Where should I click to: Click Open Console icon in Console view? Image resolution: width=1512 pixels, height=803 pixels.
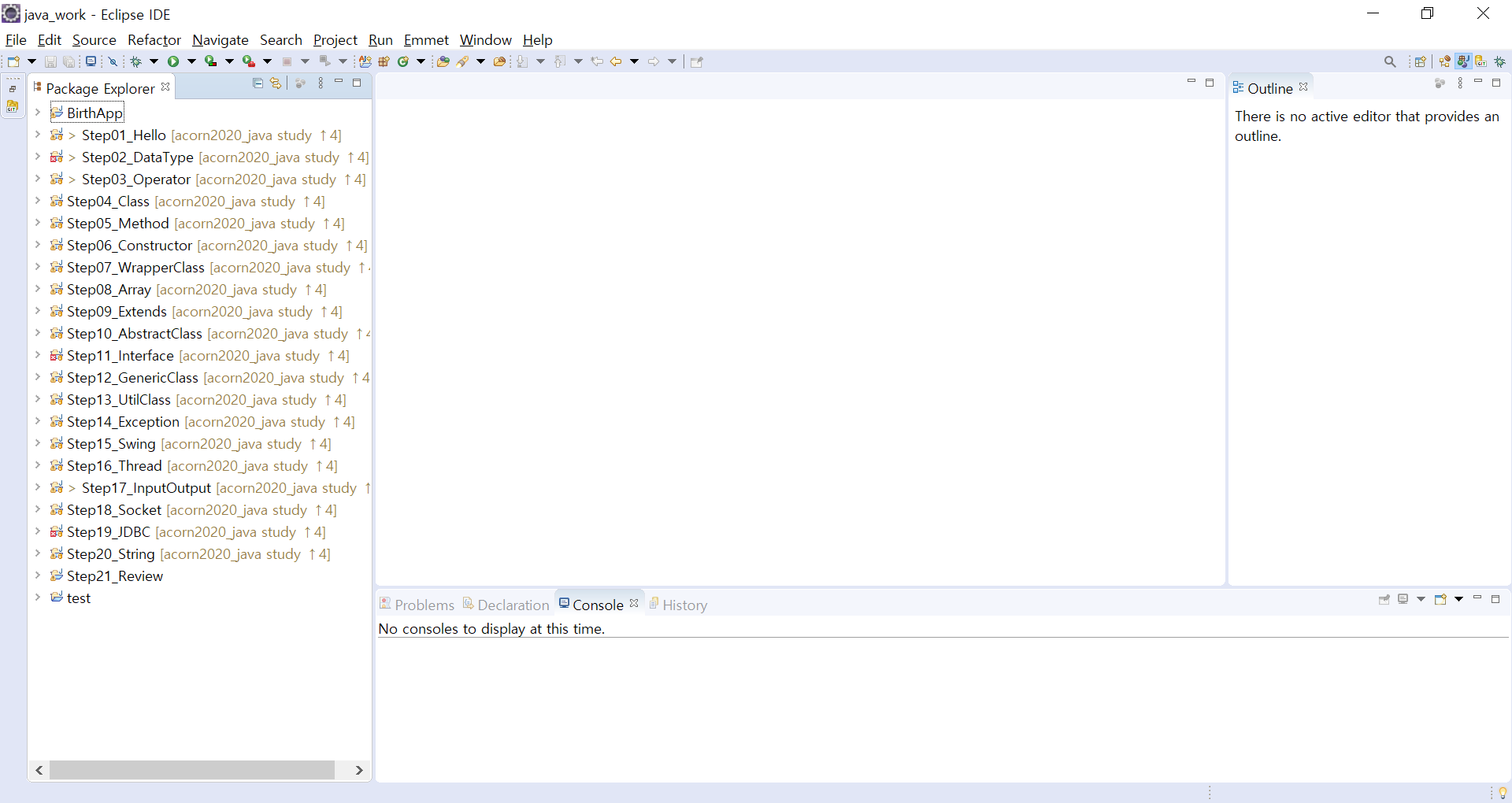[1440, 599]
